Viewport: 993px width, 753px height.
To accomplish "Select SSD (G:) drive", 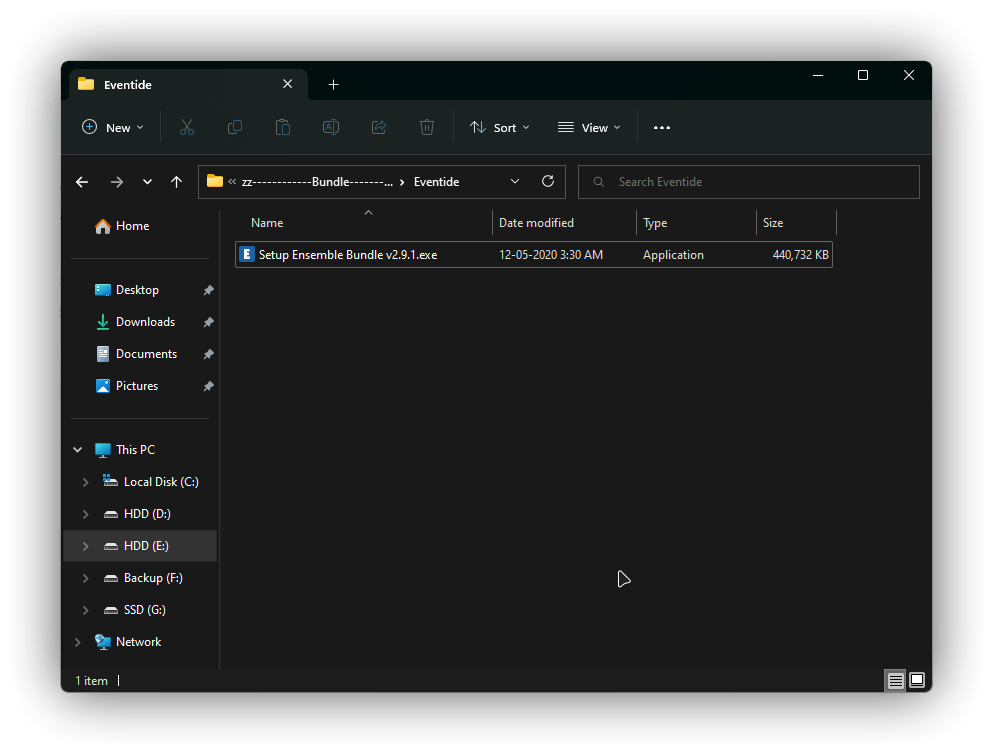I will 134,610.
